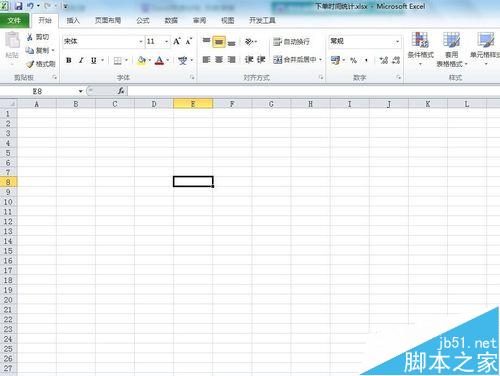Click the comma style icon

point(366,60)
